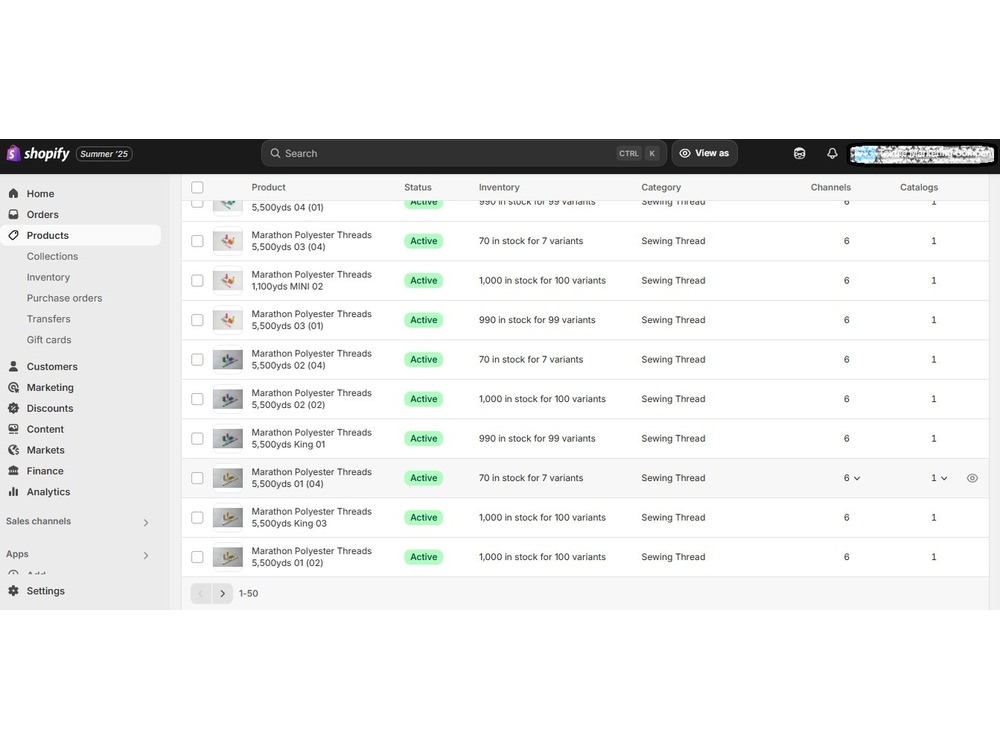
Task: Click the Content icon
Action: 13,429
